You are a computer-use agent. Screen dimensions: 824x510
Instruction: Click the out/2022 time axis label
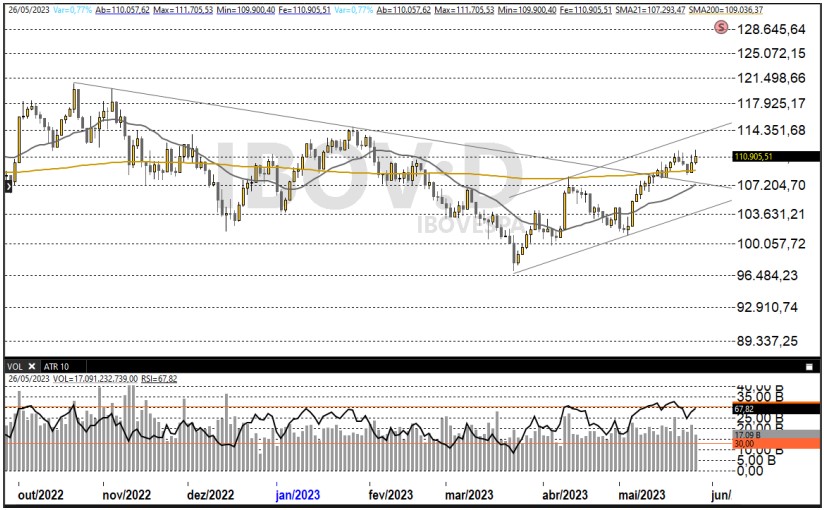pyautogui.click(x=40, y=495)
